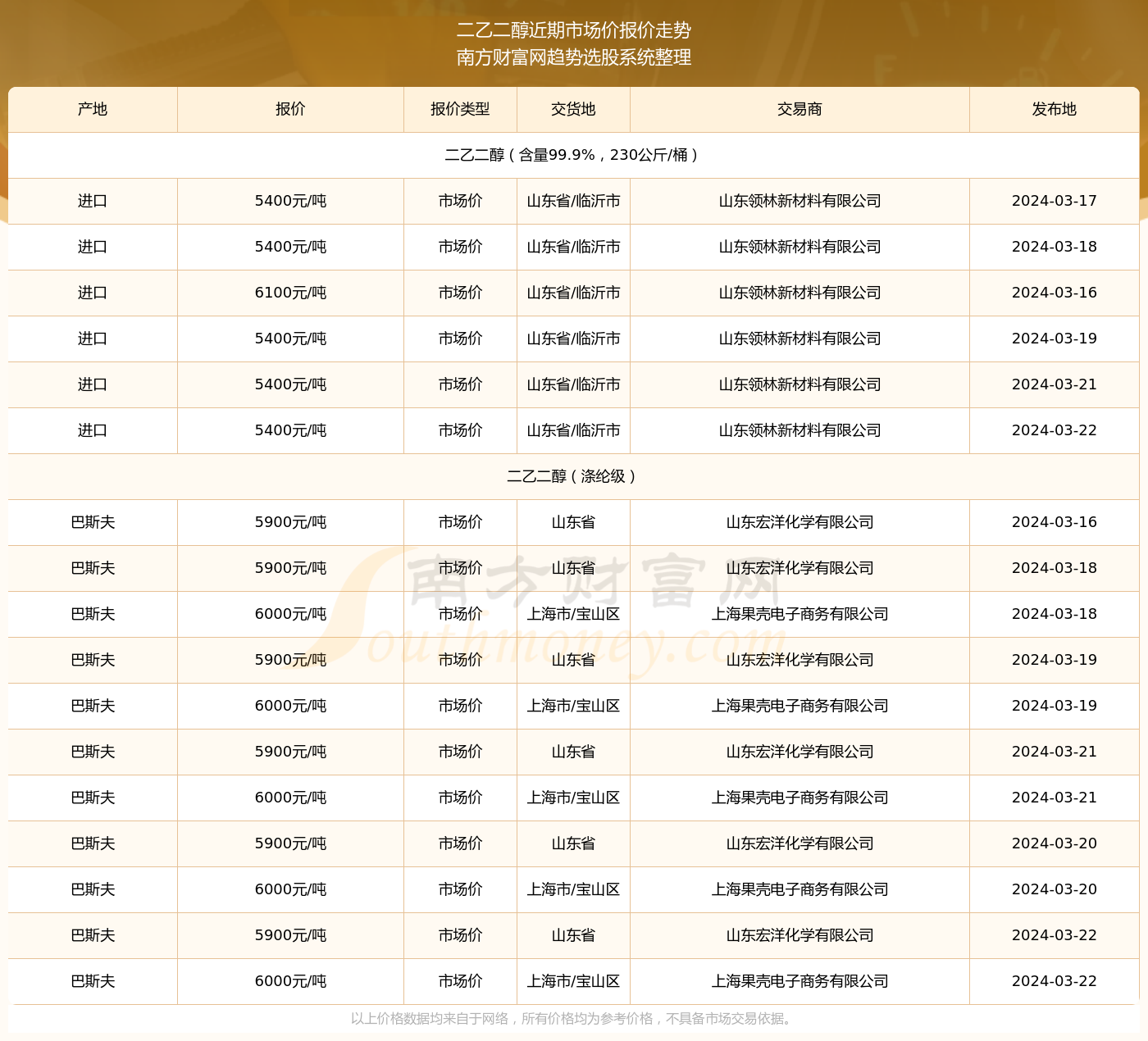Viewport: 1148px width, 1041px height.
Task: Click date '2024-03-20' in the 山东宏洋化学 row
Action: click(x=1055, y=843)
